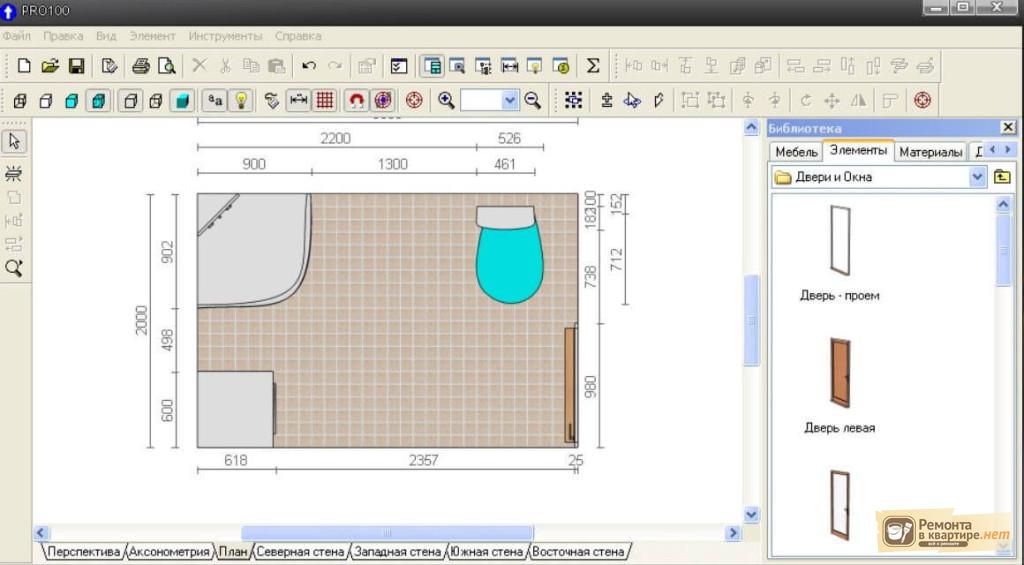Switch to the Аксонометрия view tab
This screenshot has width=1024, height=565.
coord(169,552)
